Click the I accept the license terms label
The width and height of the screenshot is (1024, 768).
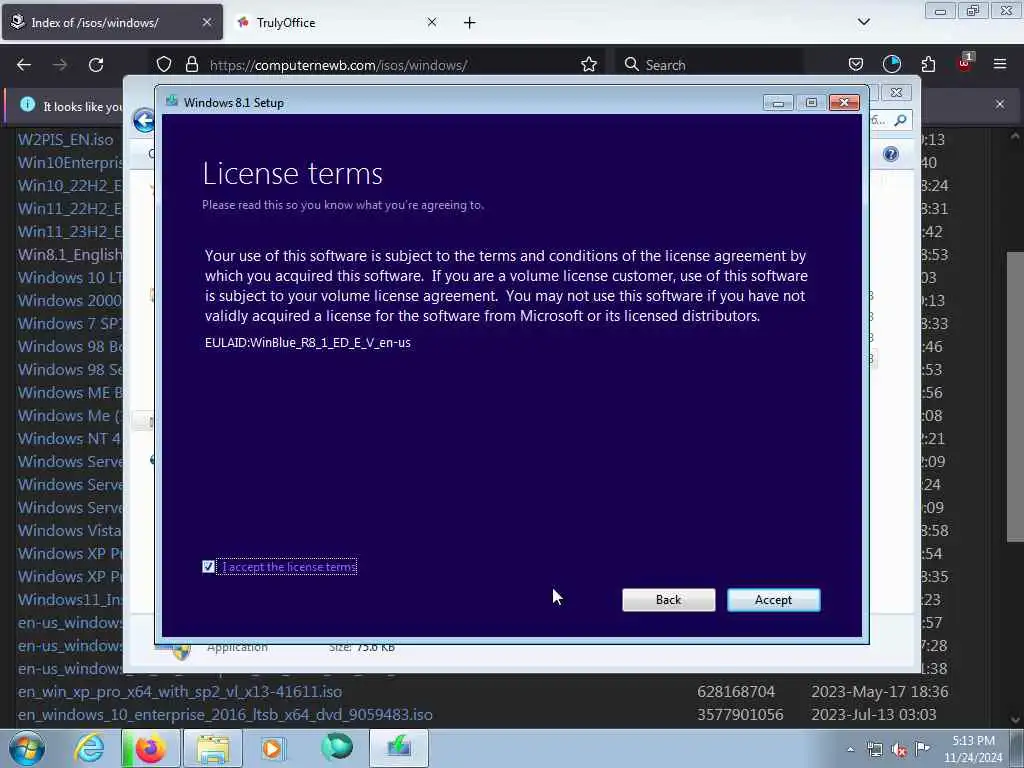point(289,567)
